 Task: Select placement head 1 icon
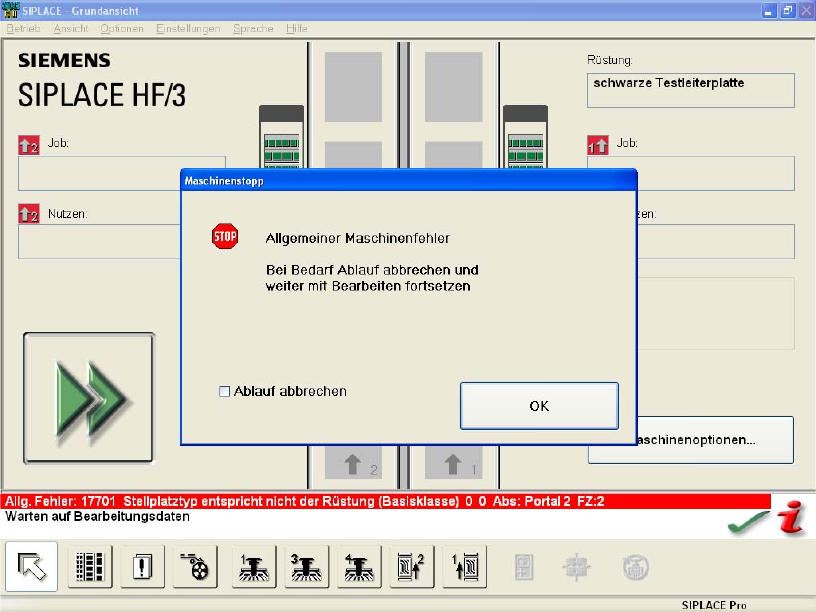pyautogui.click(x=253, y=566)
